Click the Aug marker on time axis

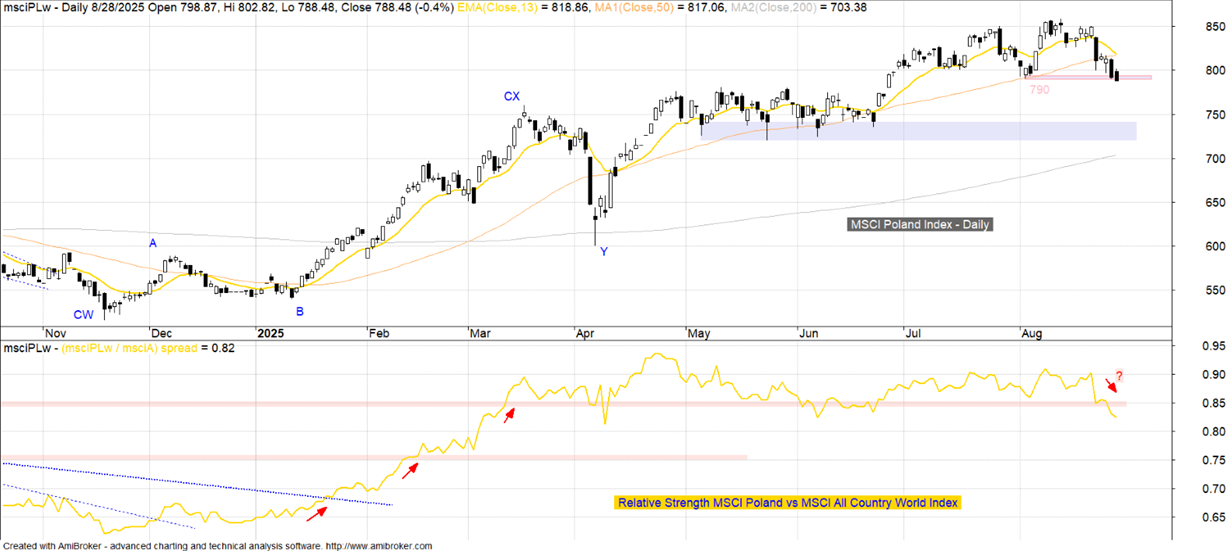pos(1031,333)
